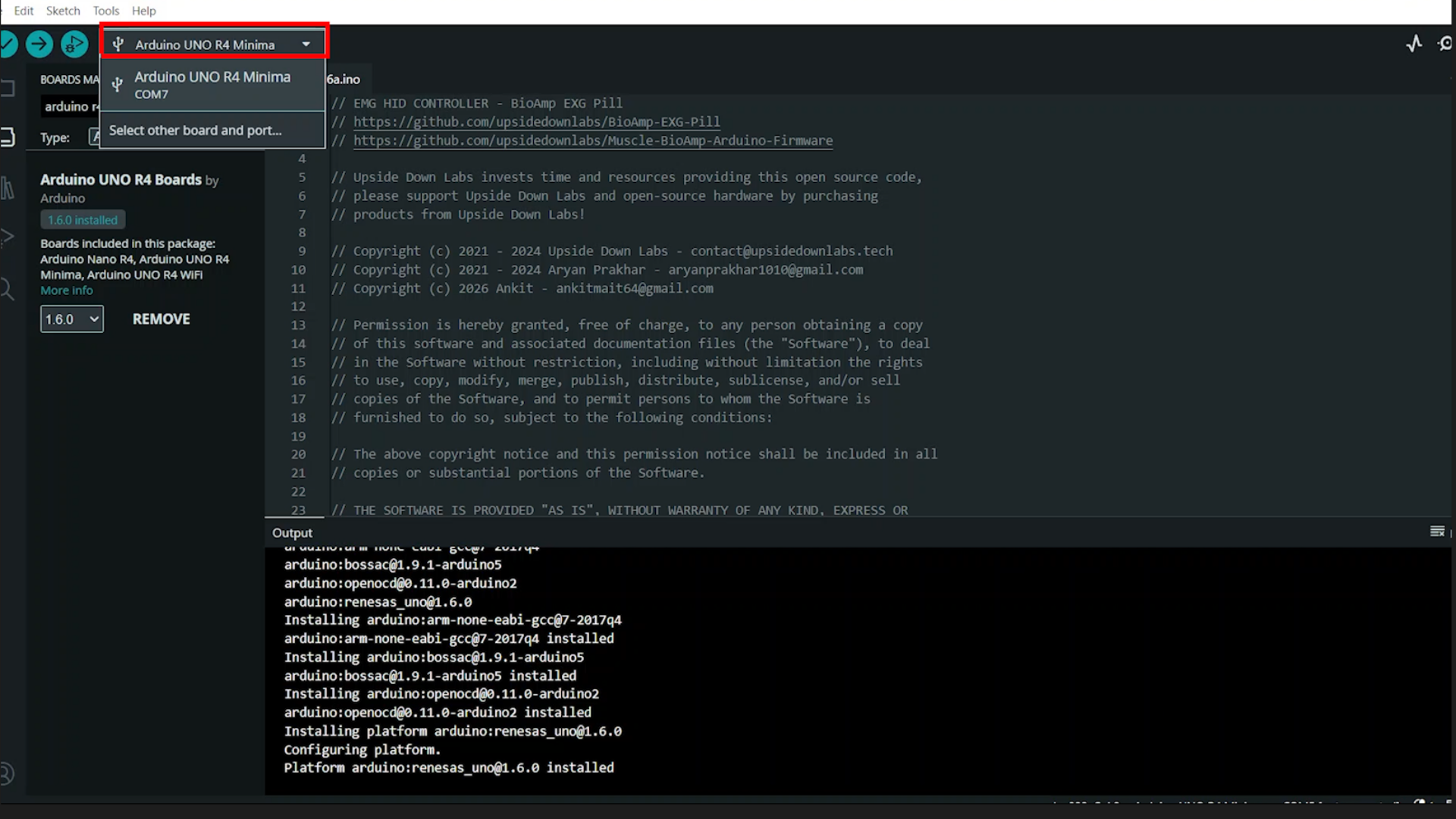Open the Boards Manager sidebar panel
The image size is (1456, 819).
8,137
